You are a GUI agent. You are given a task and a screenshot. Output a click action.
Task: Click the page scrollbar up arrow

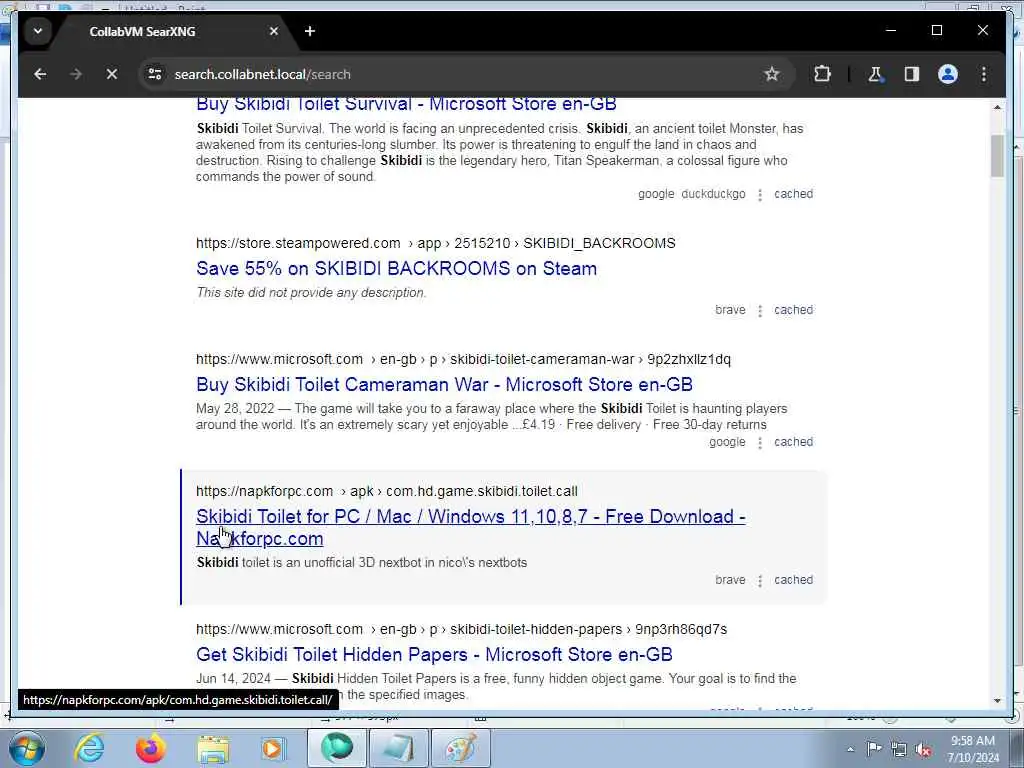(x=997, y=107)
